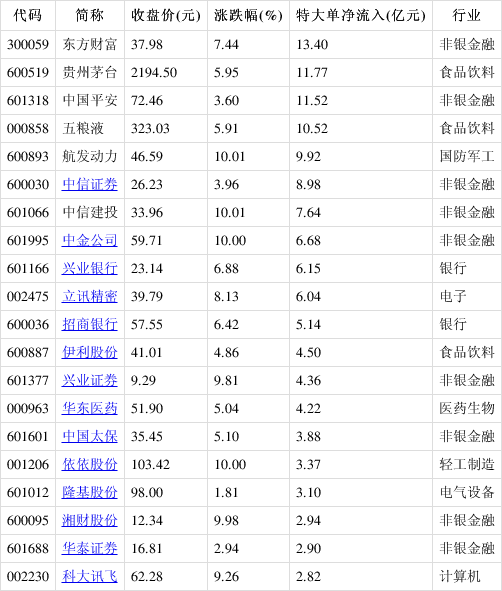Screen dimensions: 502x591
Task: Select the name 东方财富
Action: click(90, 44)
